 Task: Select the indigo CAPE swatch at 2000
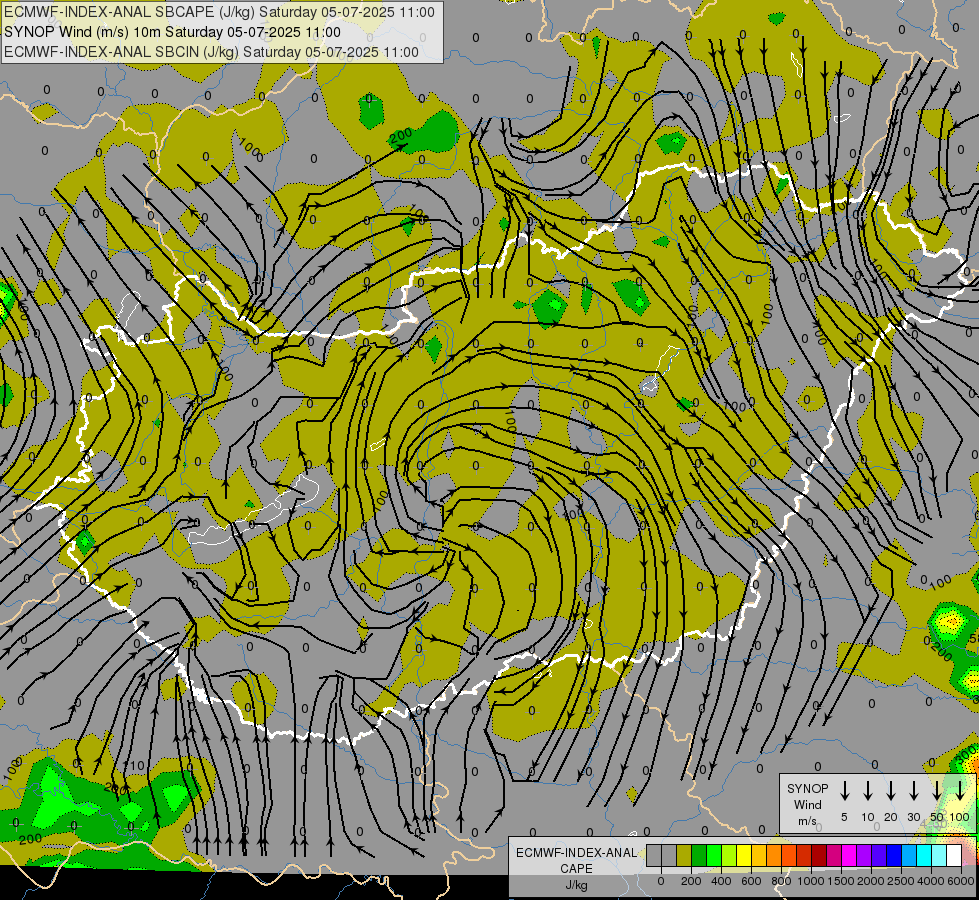coord(879,856)
